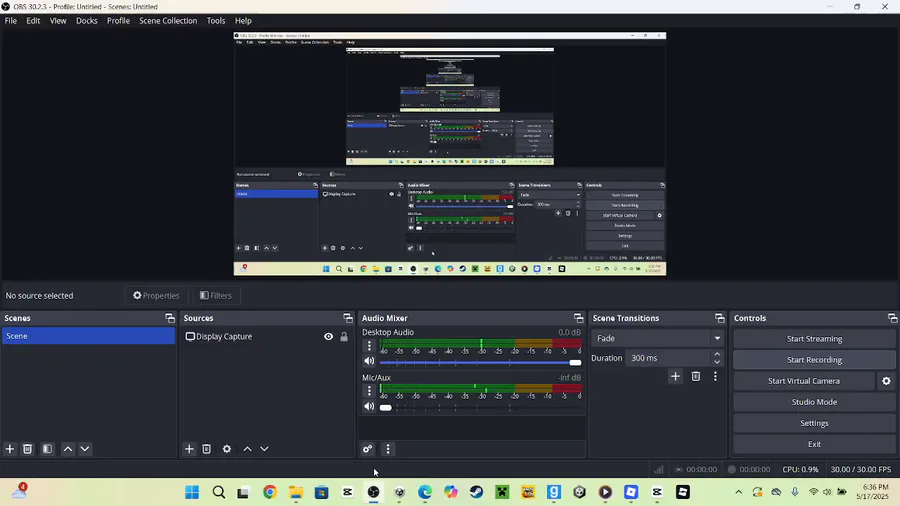Move scene down arrow in Scenes panel

coord(85,449)
